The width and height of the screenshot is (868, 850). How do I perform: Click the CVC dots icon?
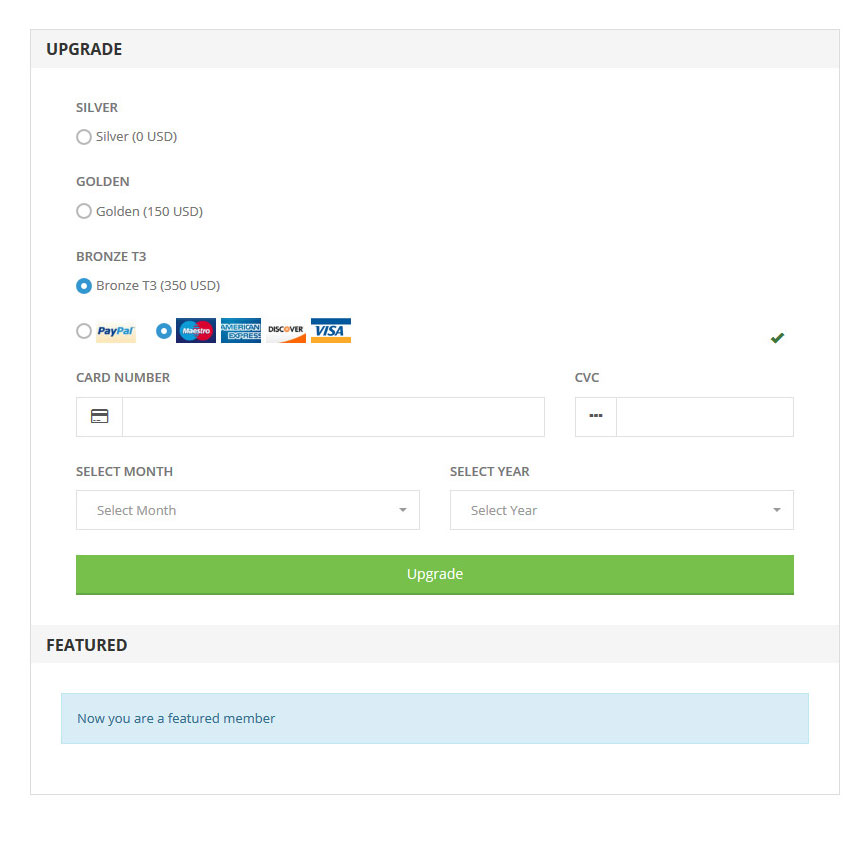(596, 417)
